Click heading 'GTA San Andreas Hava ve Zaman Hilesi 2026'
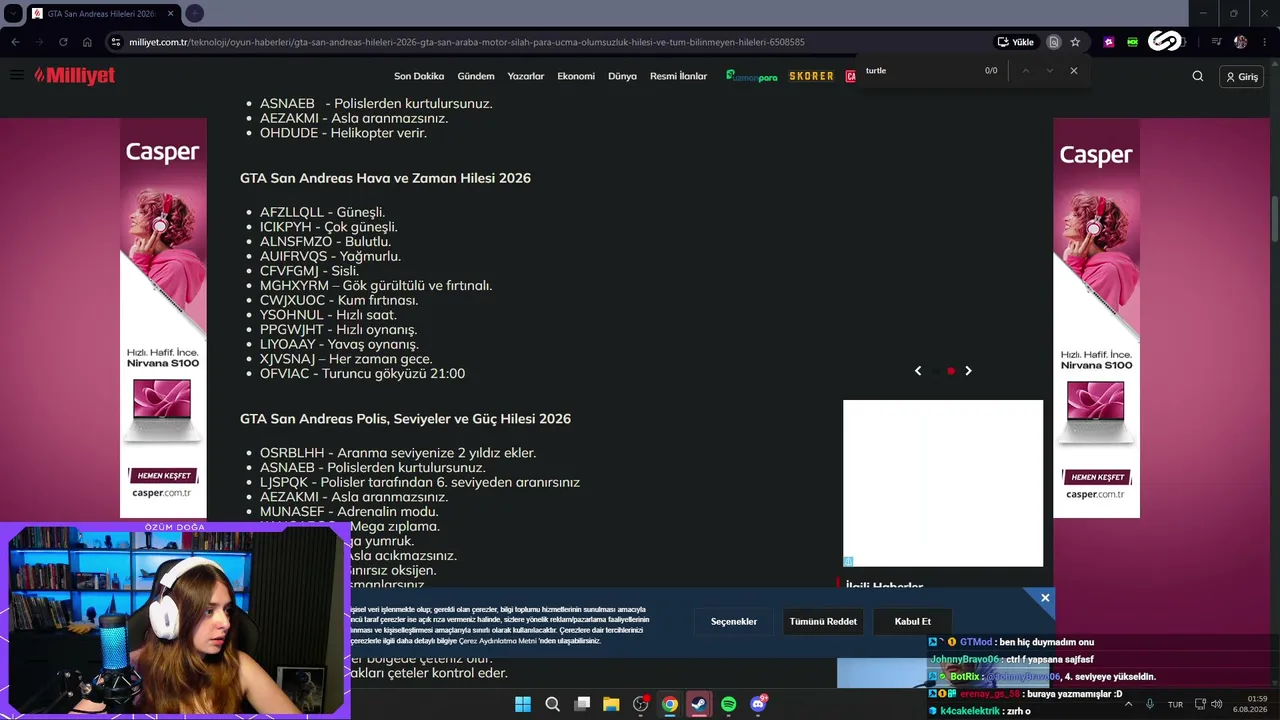The width and height of the screenshot is (1280, 720). coord(385,178)
